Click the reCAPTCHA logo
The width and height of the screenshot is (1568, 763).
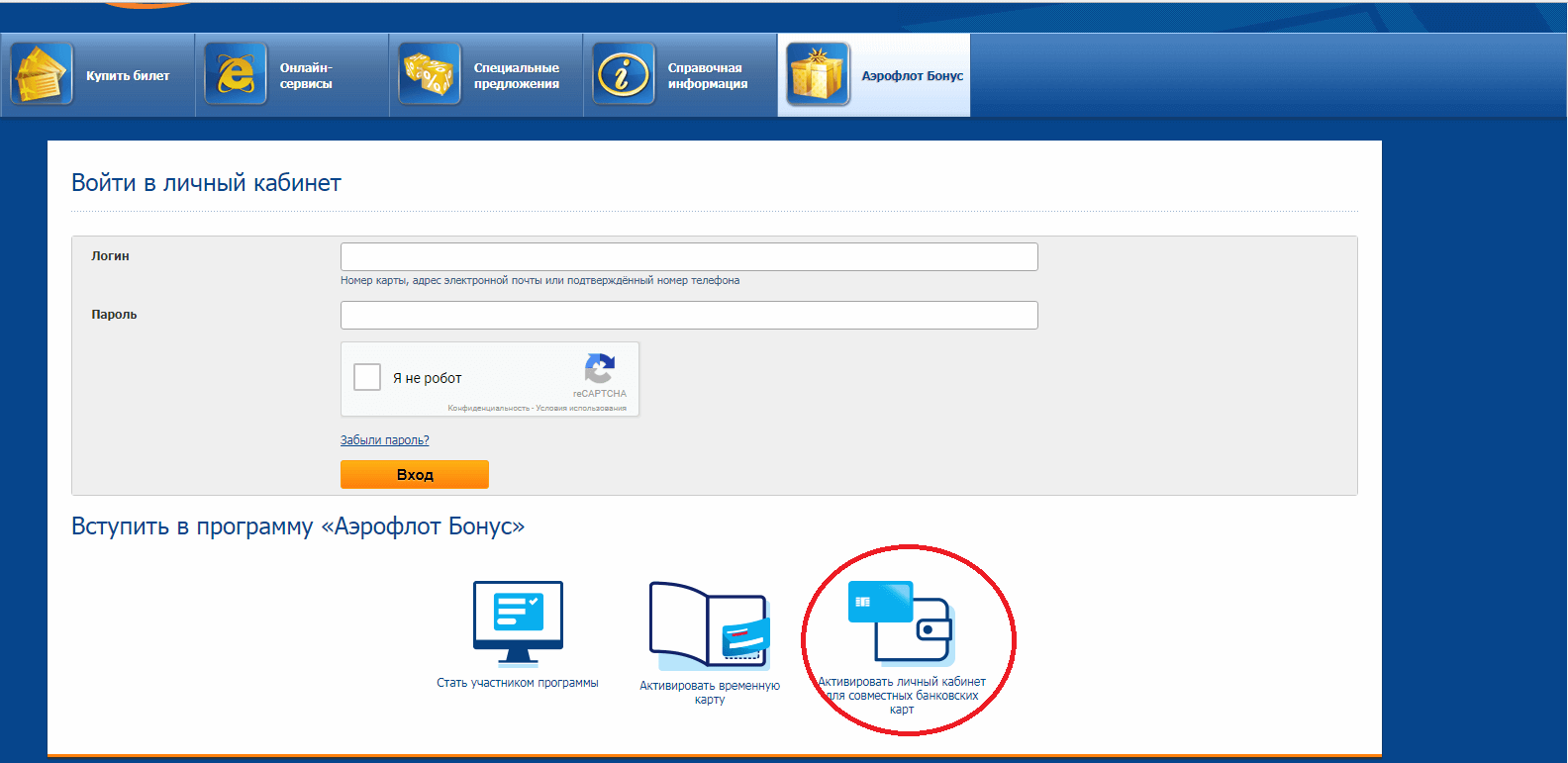600,369
